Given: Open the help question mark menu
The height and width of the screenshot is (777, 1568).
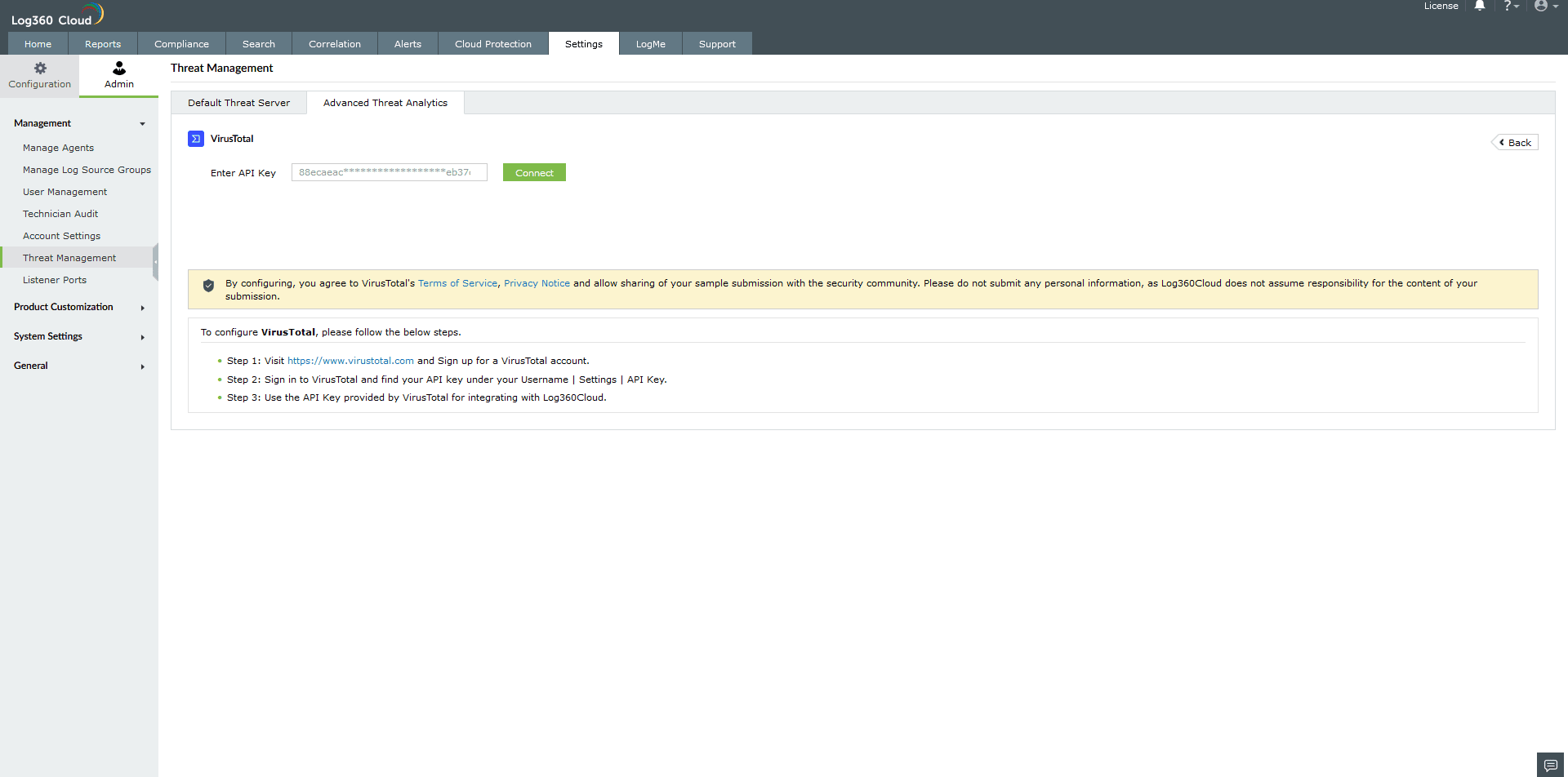Looking at the screenshot, I should pyautogui.click(x=1509, y=7).
